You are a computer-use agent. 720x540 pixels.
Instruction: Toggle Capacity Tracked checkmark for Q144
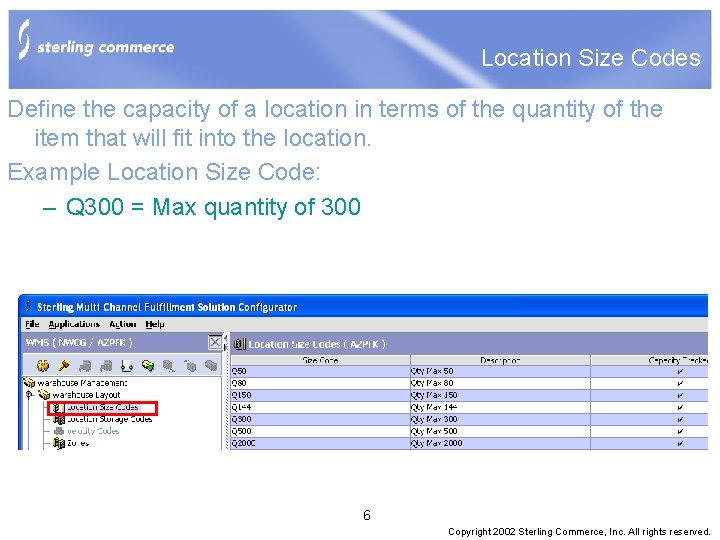(680, 407)
